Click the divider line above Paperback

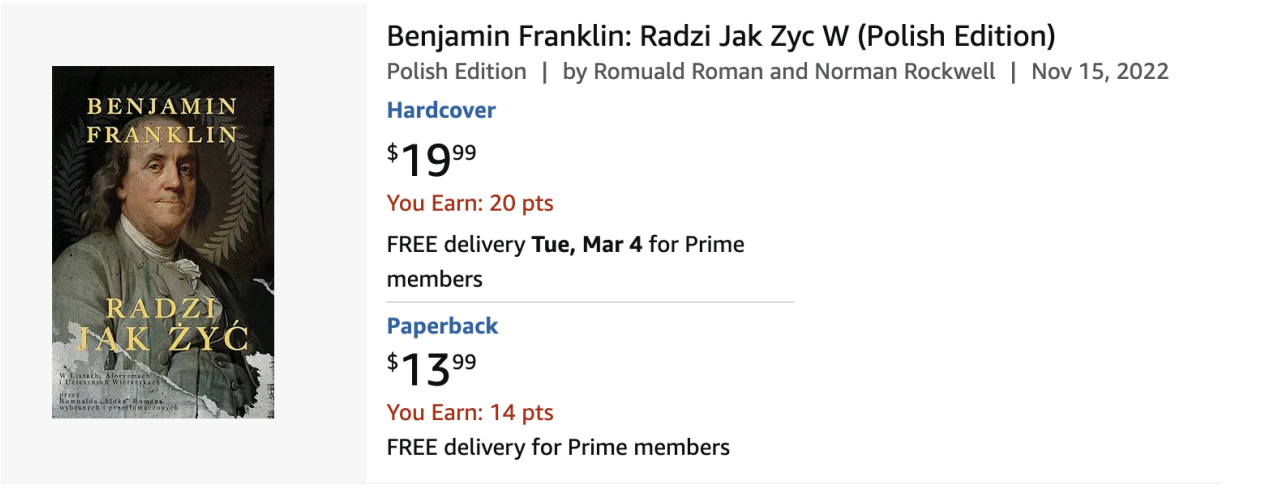point(590,301)
